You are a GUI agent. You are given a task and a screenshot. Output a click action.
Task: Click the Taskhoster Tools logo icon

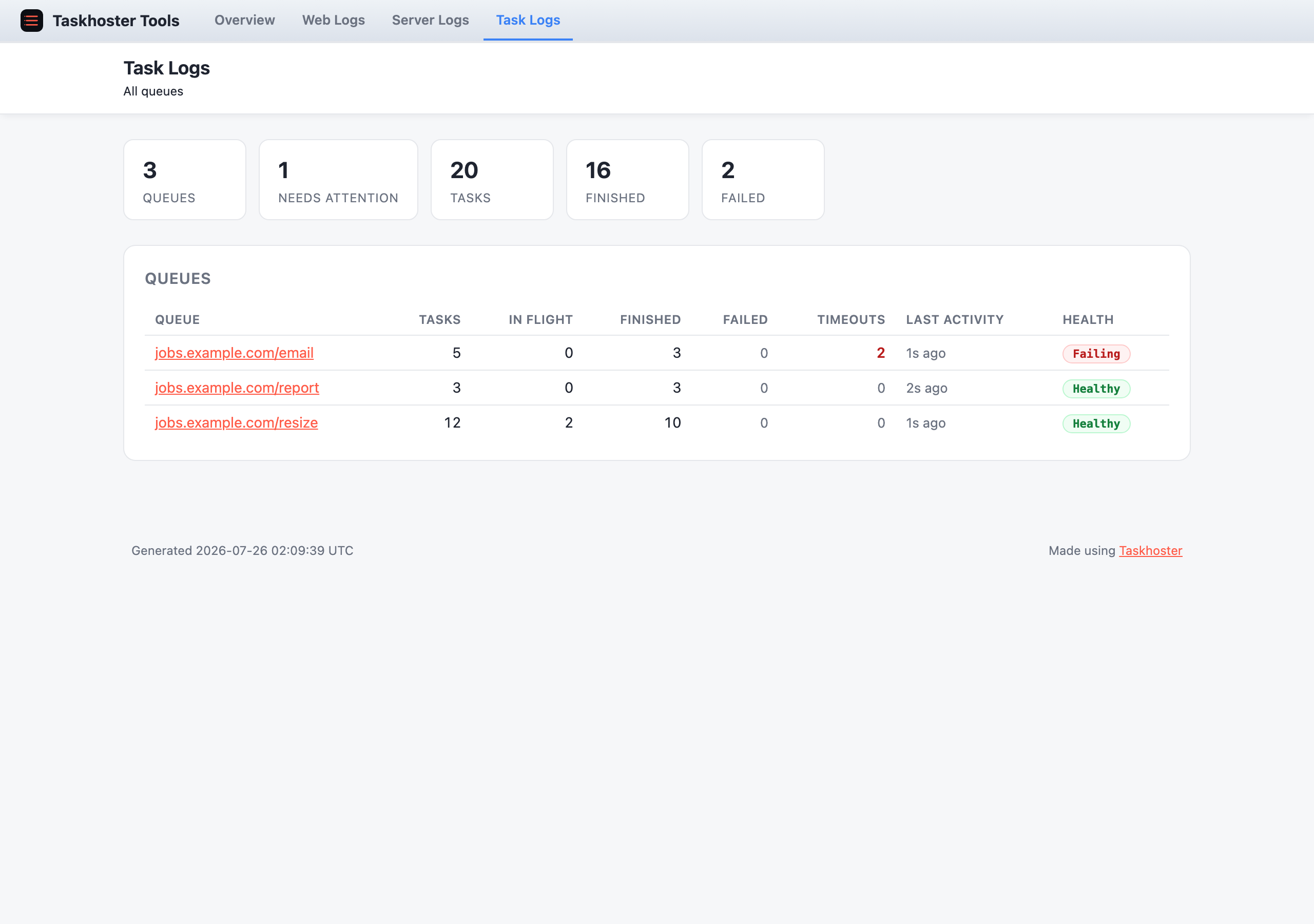point(31,21)
